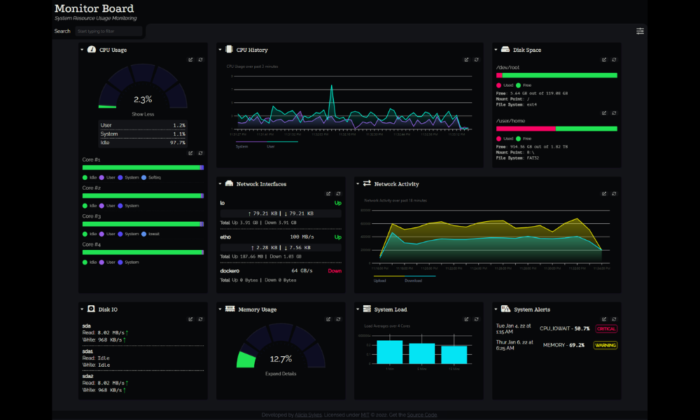Open Memory Usage widget externally icon
This screenshot has height=420, width=700.
coord(328,319)
